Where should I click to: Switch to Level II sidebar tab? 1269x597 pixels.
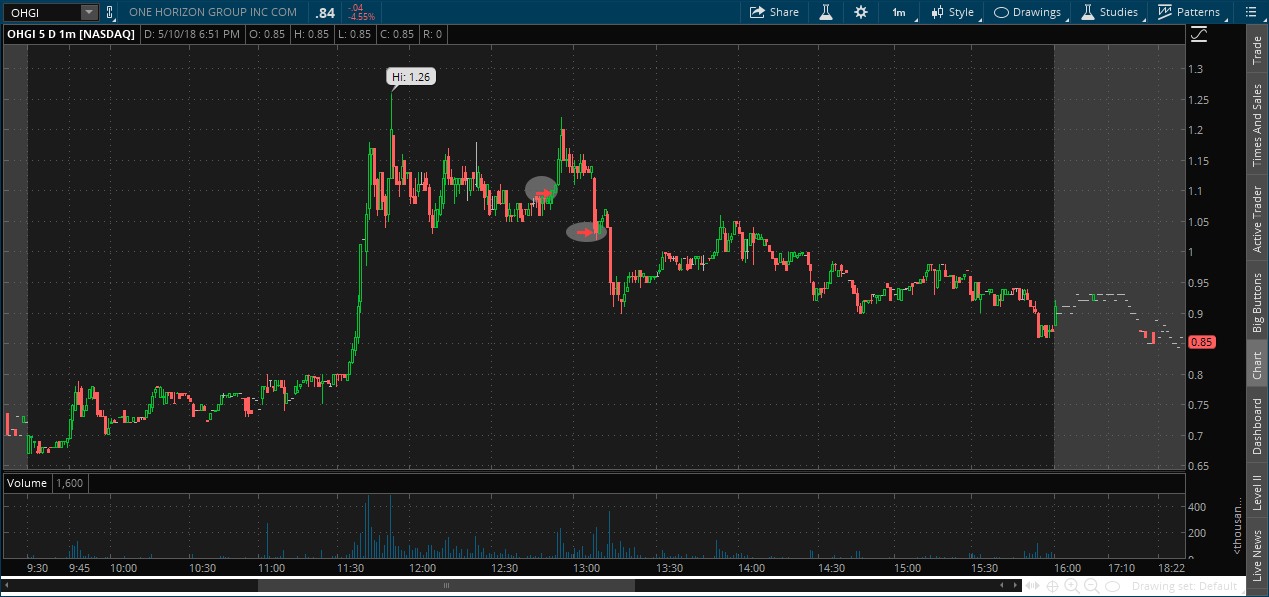coord(1257,493)
